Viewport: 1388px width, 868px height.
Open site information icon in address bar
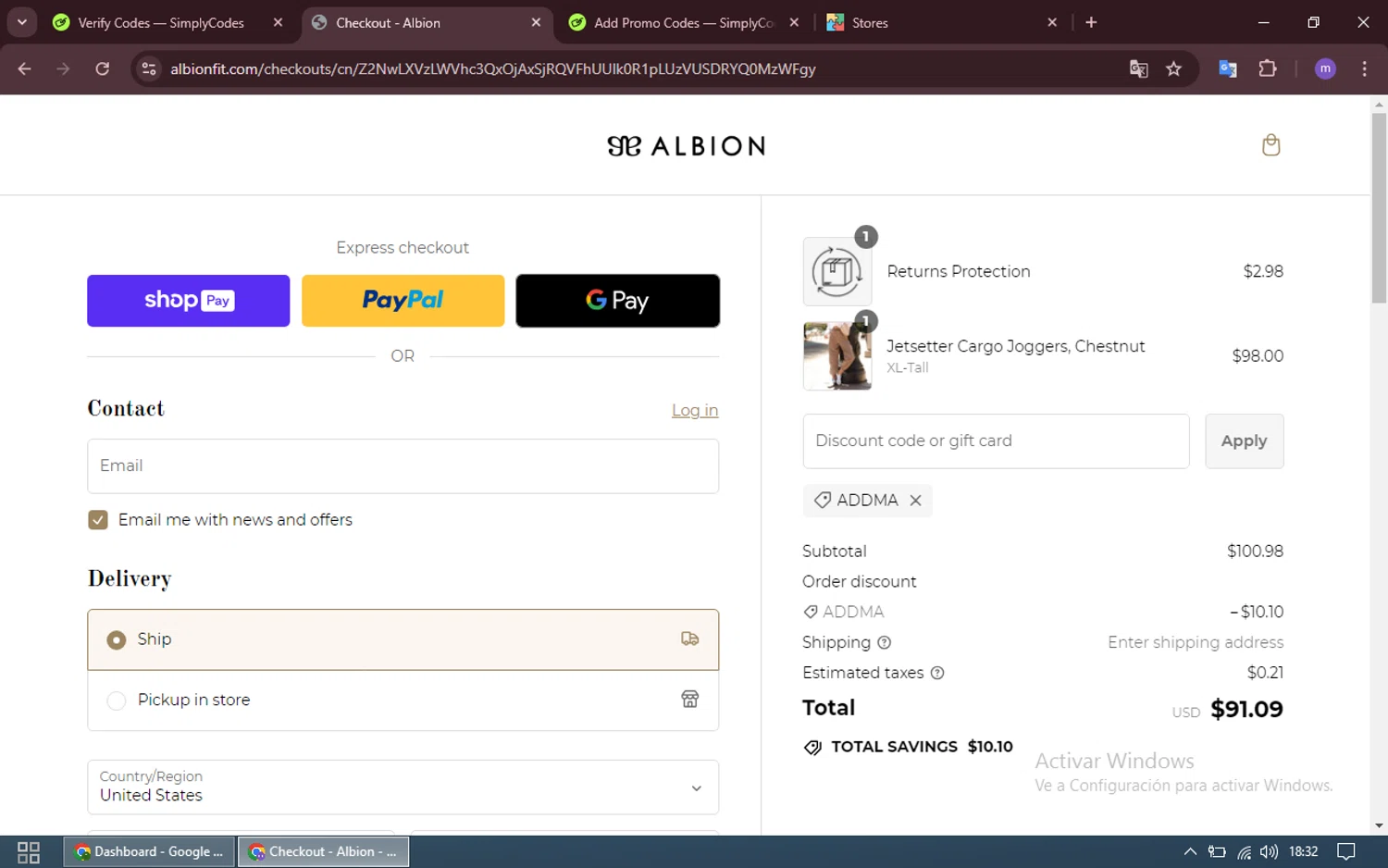tap(149, 68)
